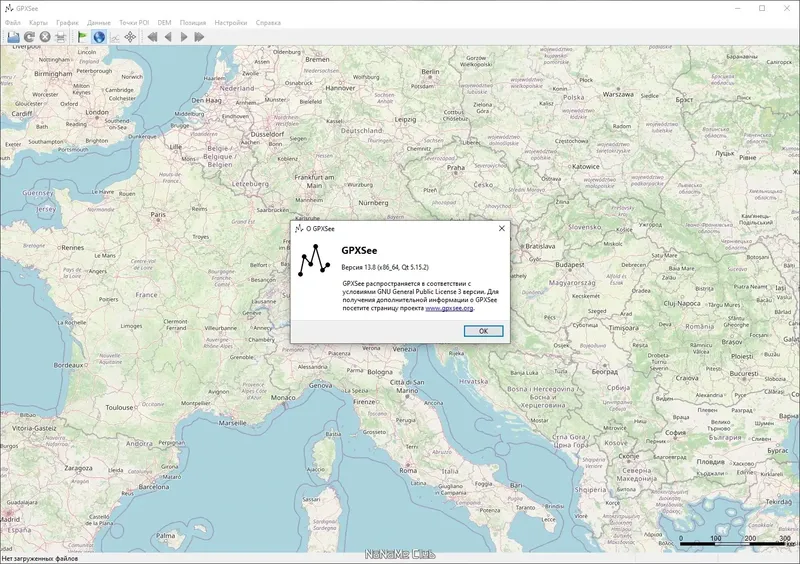This screenshot has height=564, width=800.
Task: Click the status bar text 'Нет загруженных файлов'
Action: pos(40,558)
